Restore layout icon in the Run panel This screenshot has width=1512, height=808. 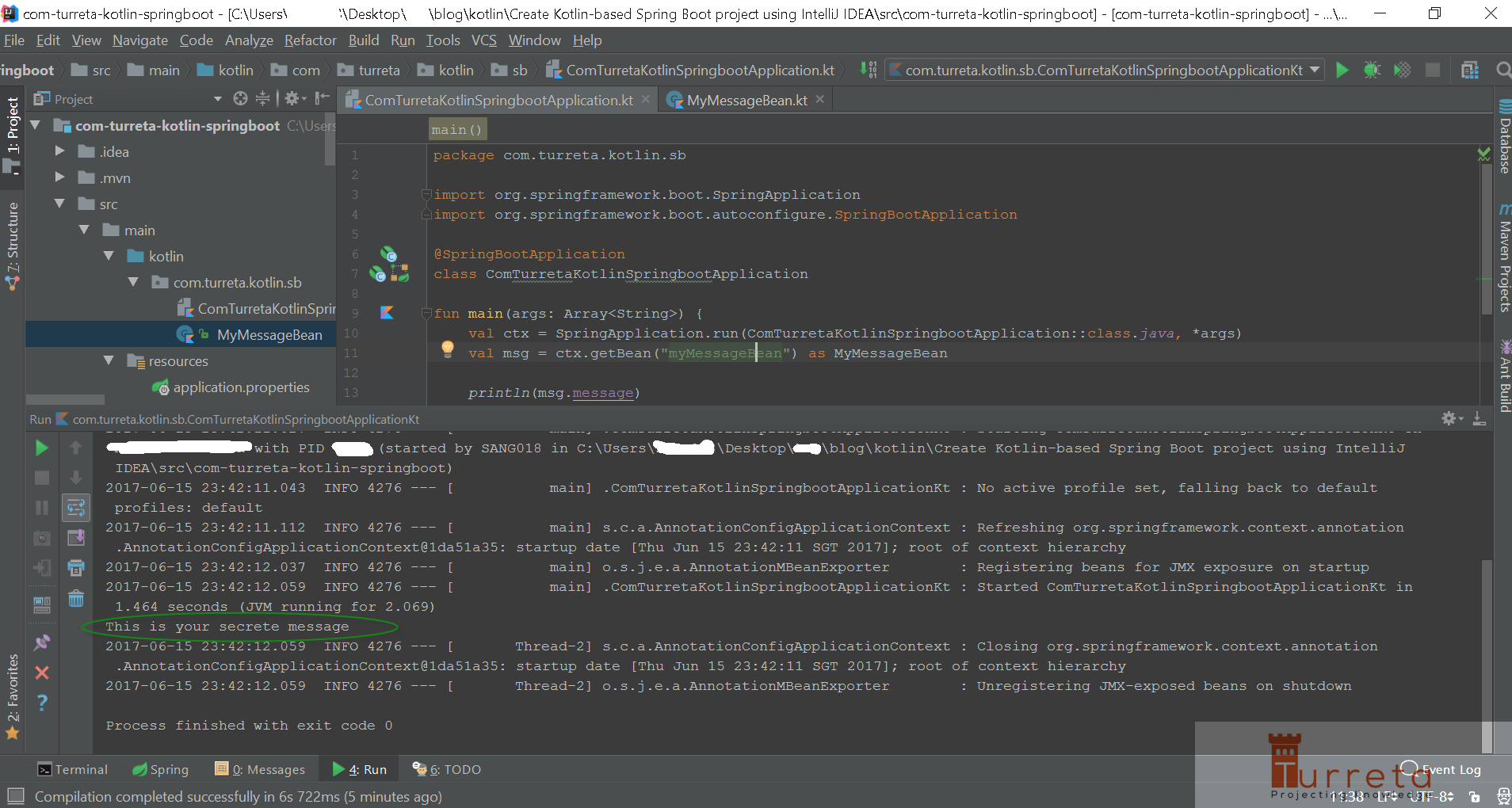(42, 605)
